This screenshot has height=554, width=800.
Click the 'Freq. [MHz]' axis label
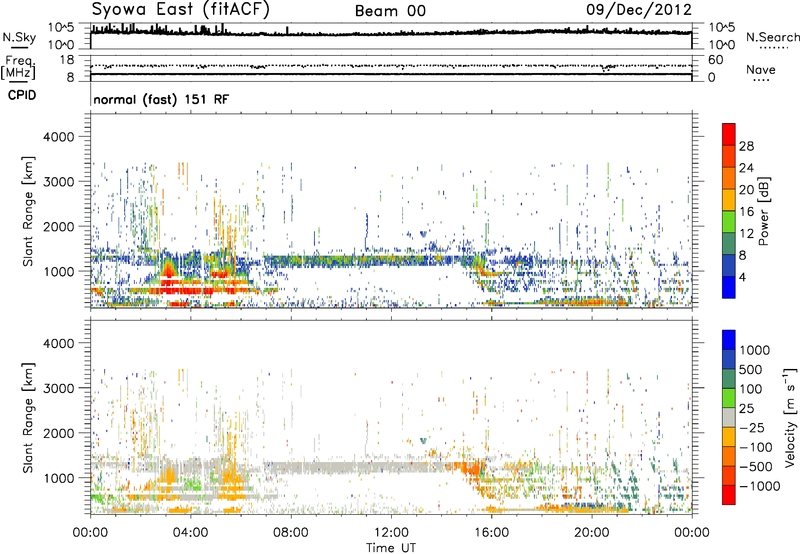[18, 67]
